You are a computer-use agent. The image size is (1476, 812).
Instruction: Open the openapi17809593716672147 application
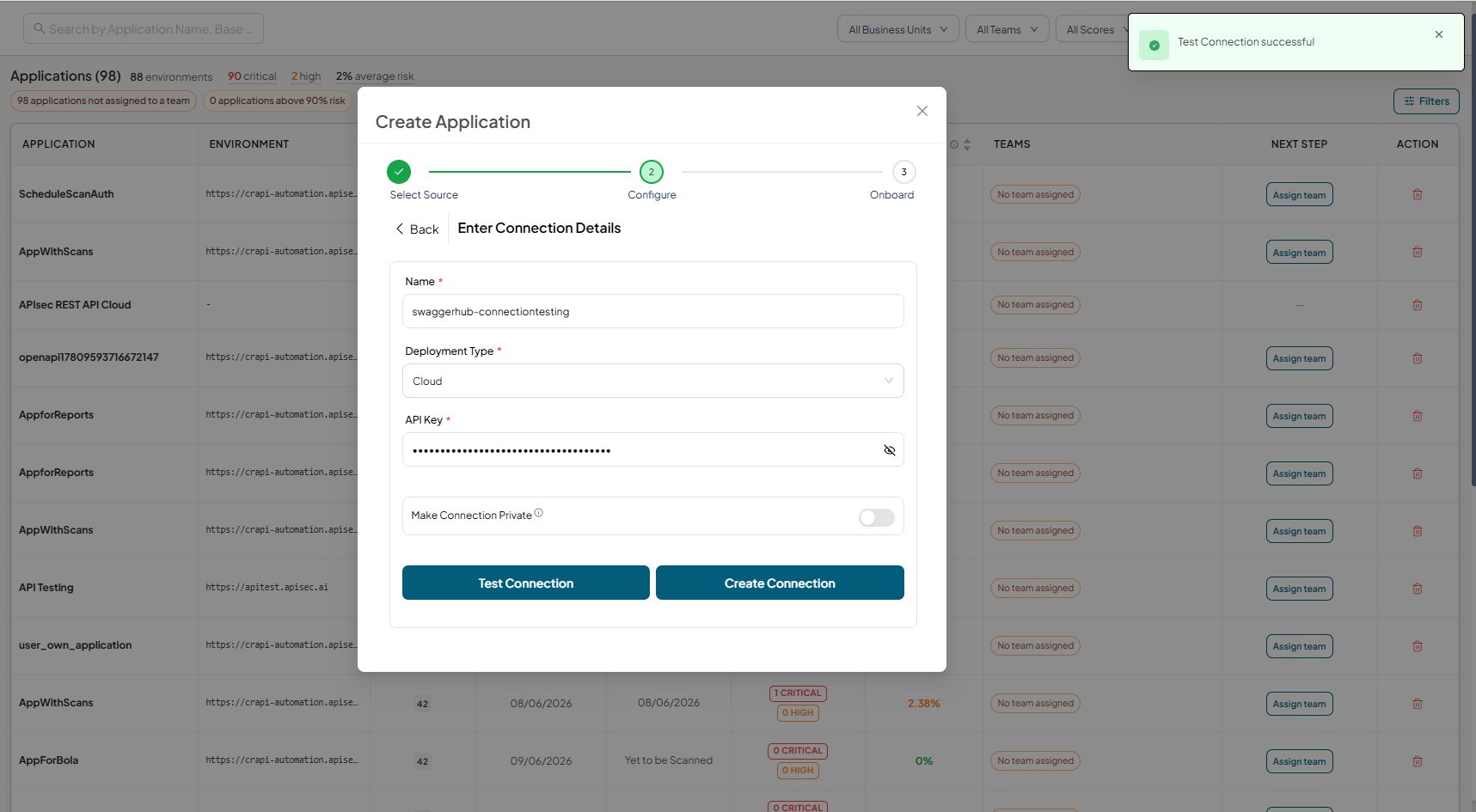click(89, 357)
